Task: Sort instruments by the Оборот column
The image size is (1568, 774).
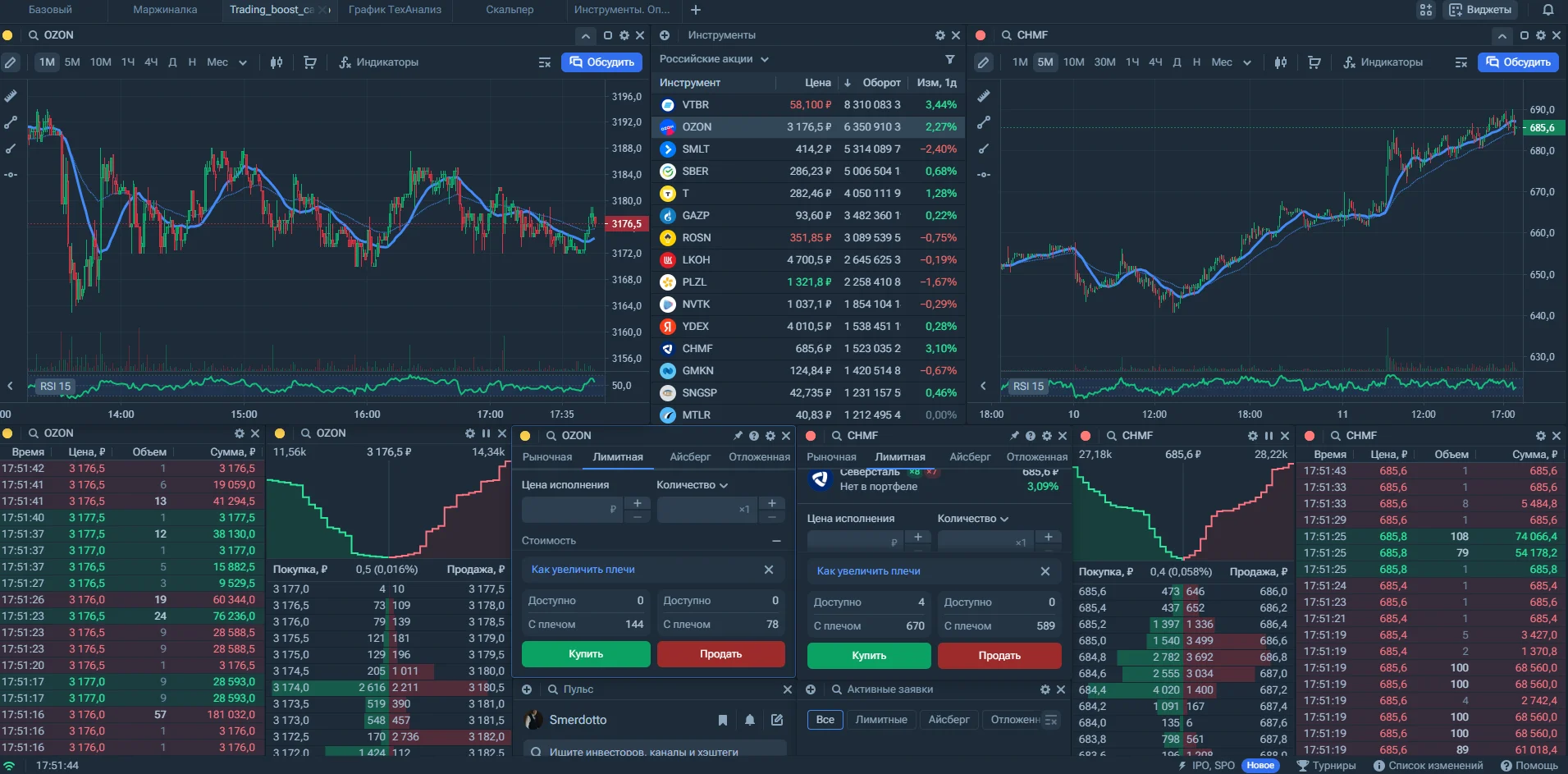Action: pos(882,83)
